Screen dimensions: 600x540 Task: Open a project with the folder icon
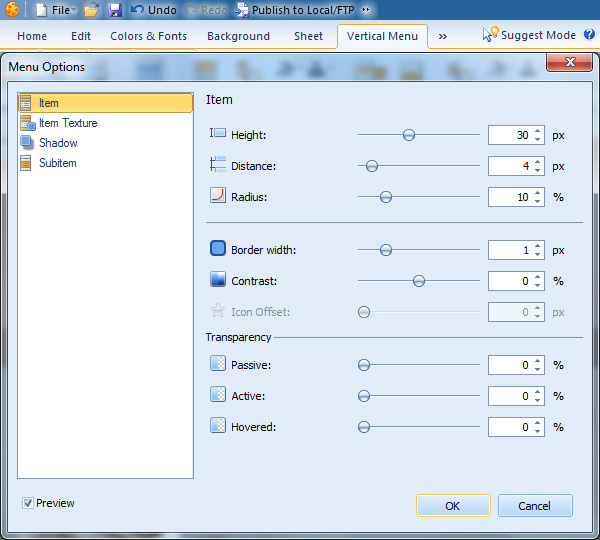click(x=91, y=10)
